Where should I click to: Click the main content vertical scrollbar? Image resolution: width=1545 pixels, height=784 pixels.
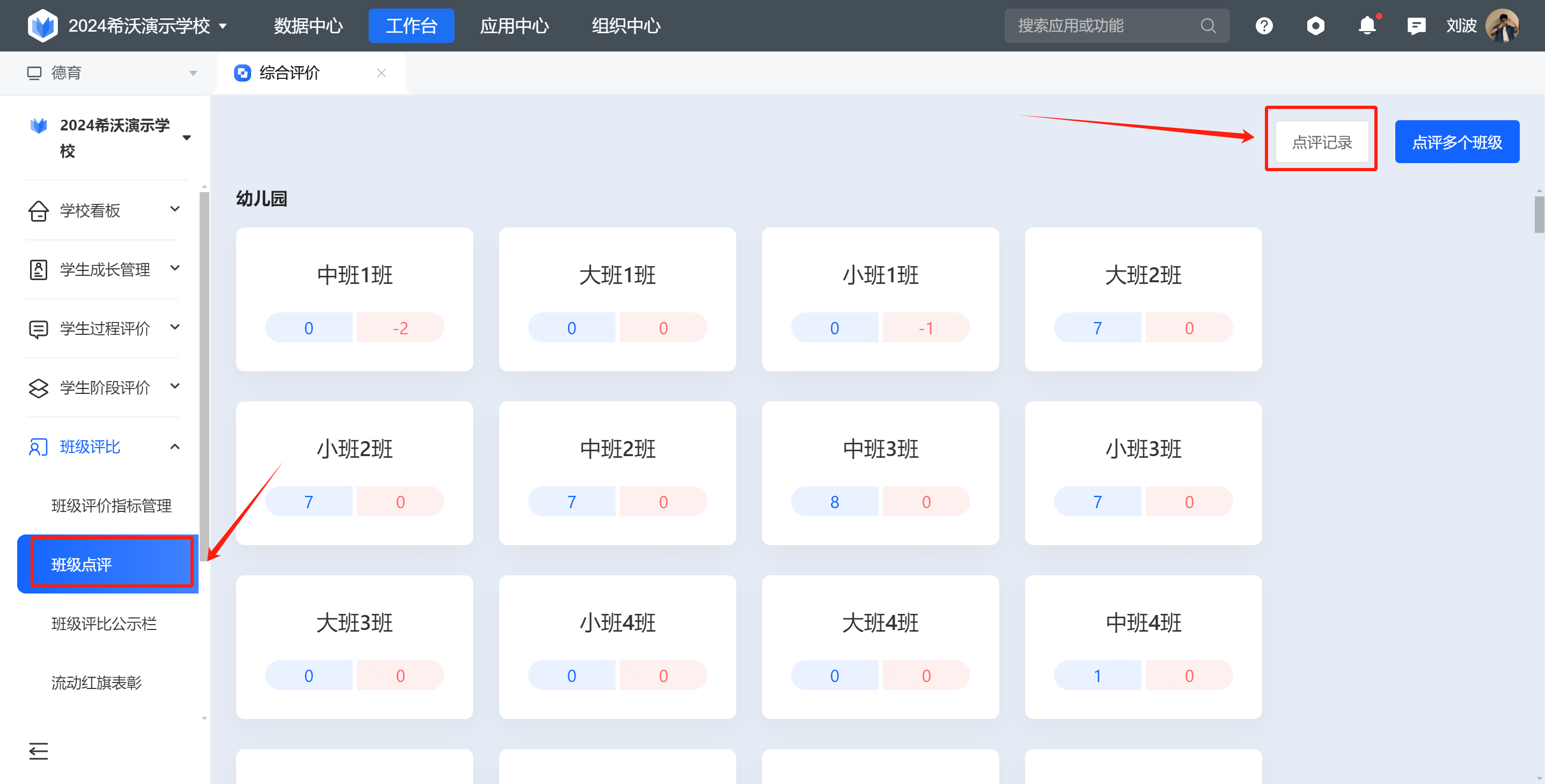pos(1539,215)
